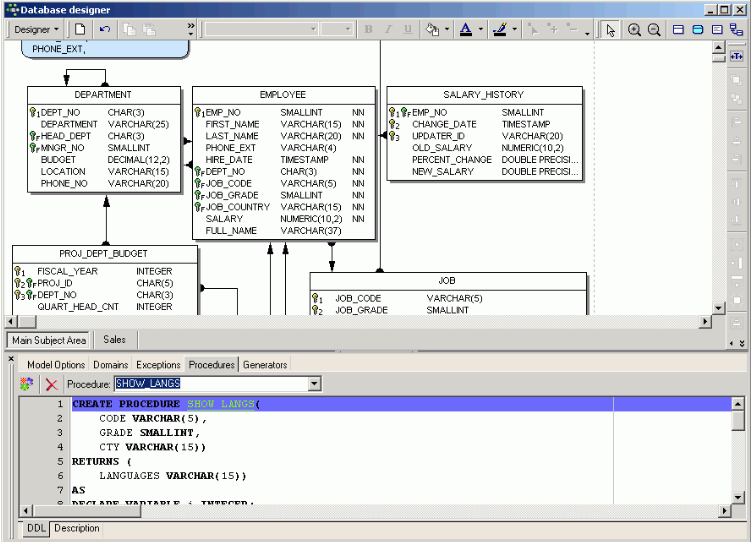
Task: Click the JOB table title
Action: [x=447, y=281]
